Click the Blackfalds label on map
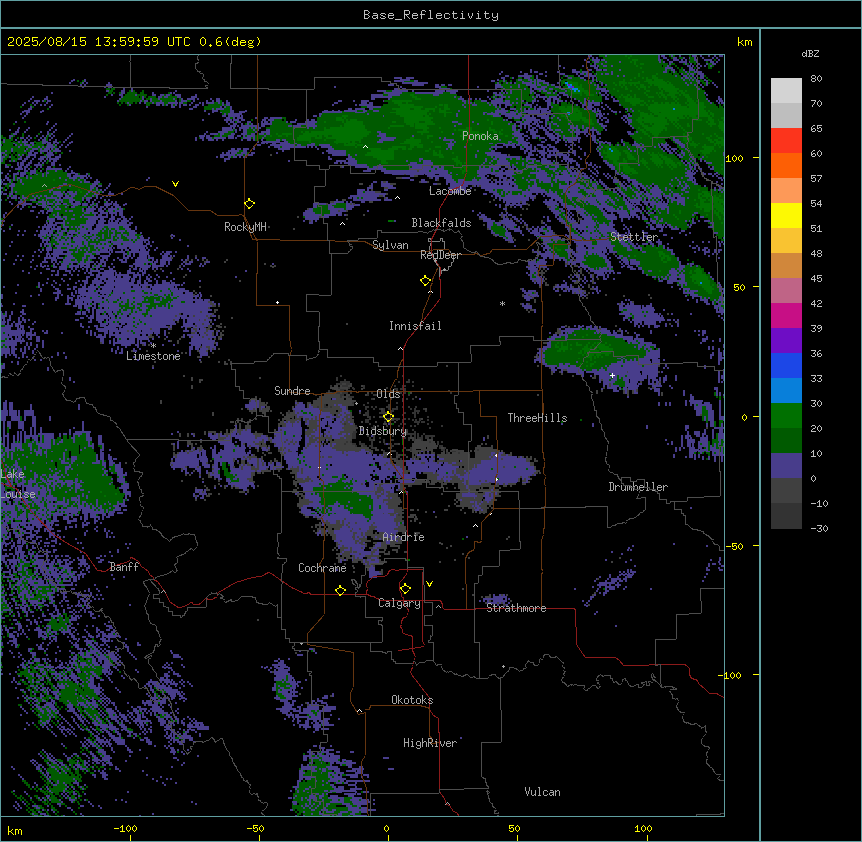The height and width of the screenshot is (842, 862). tap(441, 223)
